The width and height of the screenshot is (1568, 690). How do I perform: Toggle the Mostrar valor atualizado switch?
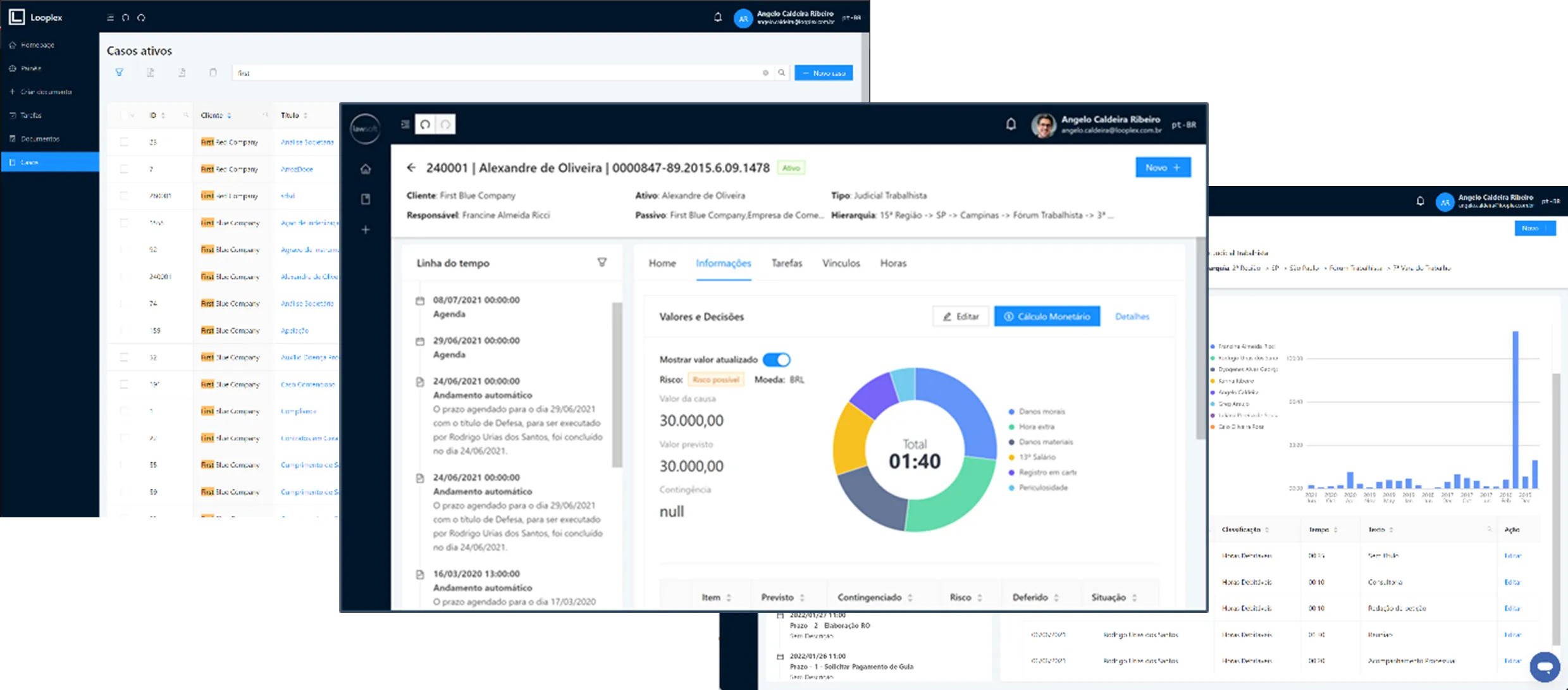pyautogui.click(x=776, y=360)
